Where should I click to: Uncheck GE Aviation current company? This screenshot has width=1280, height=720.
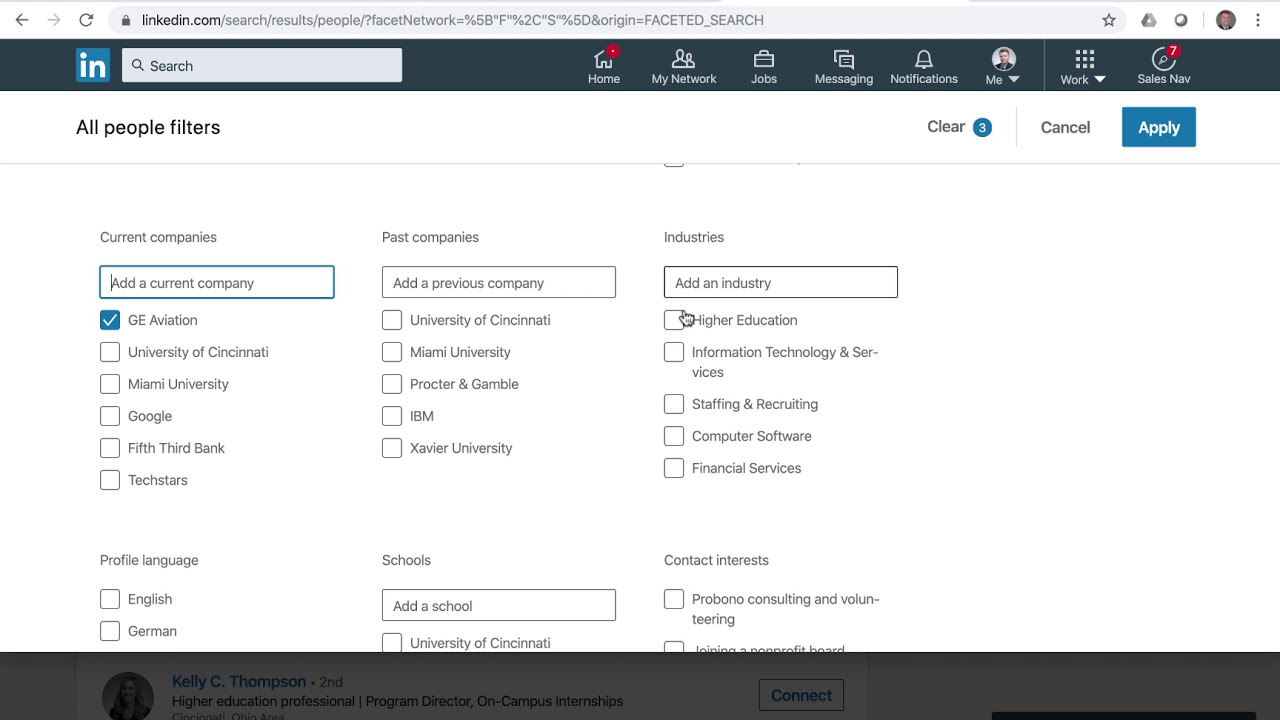click(x=110, y=320)
